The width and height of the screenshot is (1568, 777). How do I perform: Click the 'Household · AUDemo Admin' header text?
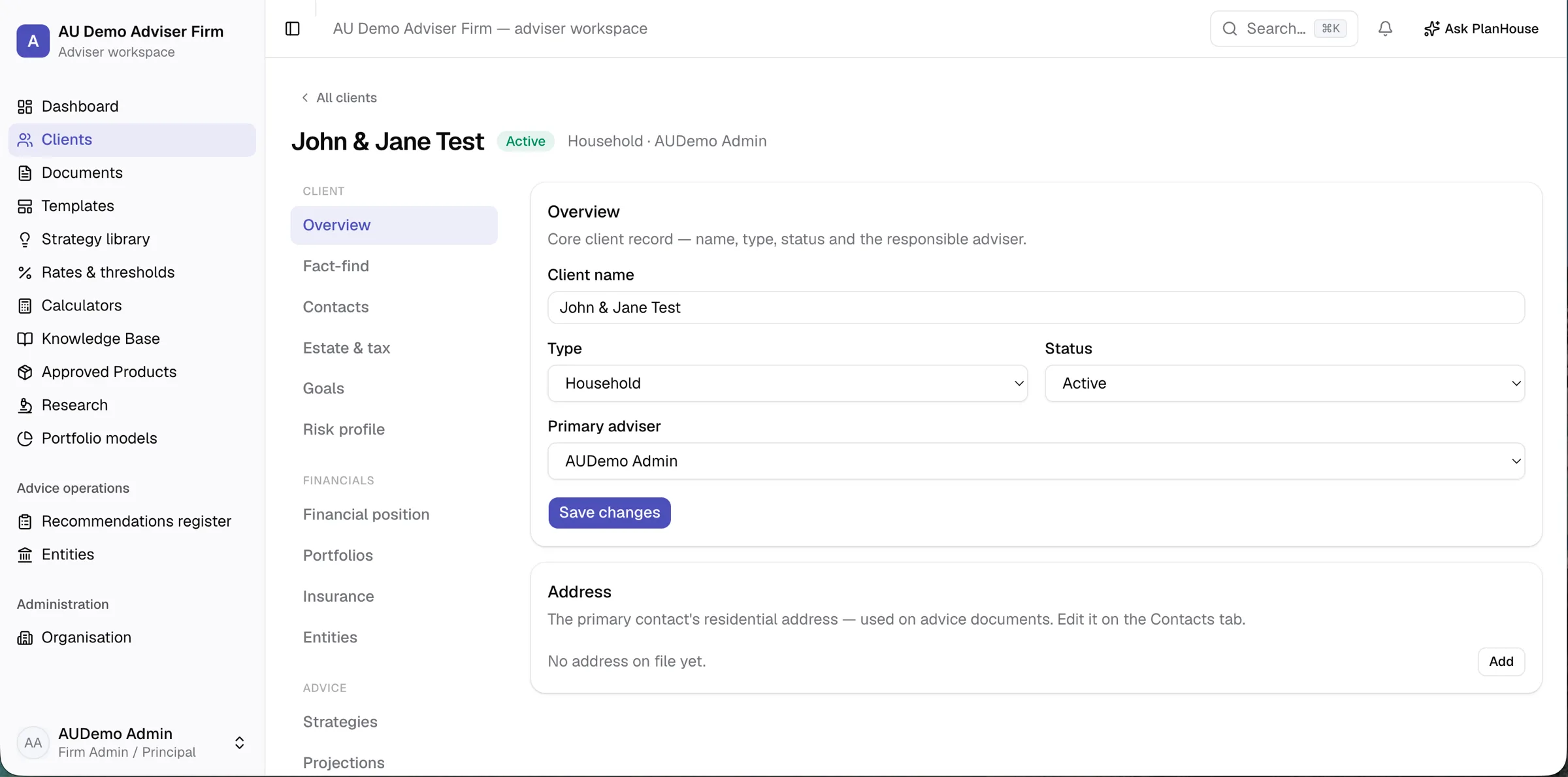pos(667,141)
